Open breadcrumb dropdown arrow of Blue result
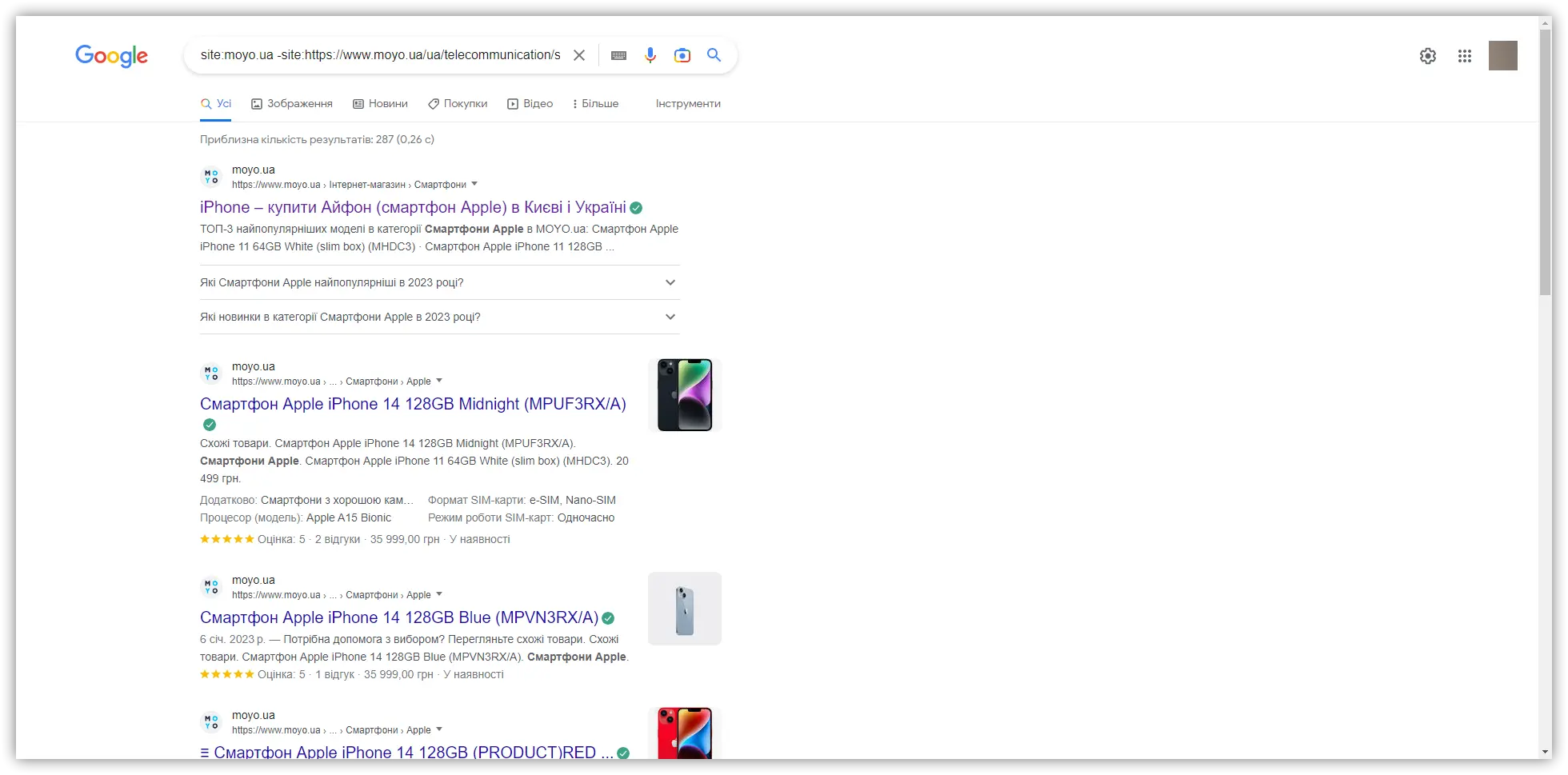1568x775 pixels. tap(439, 594)
